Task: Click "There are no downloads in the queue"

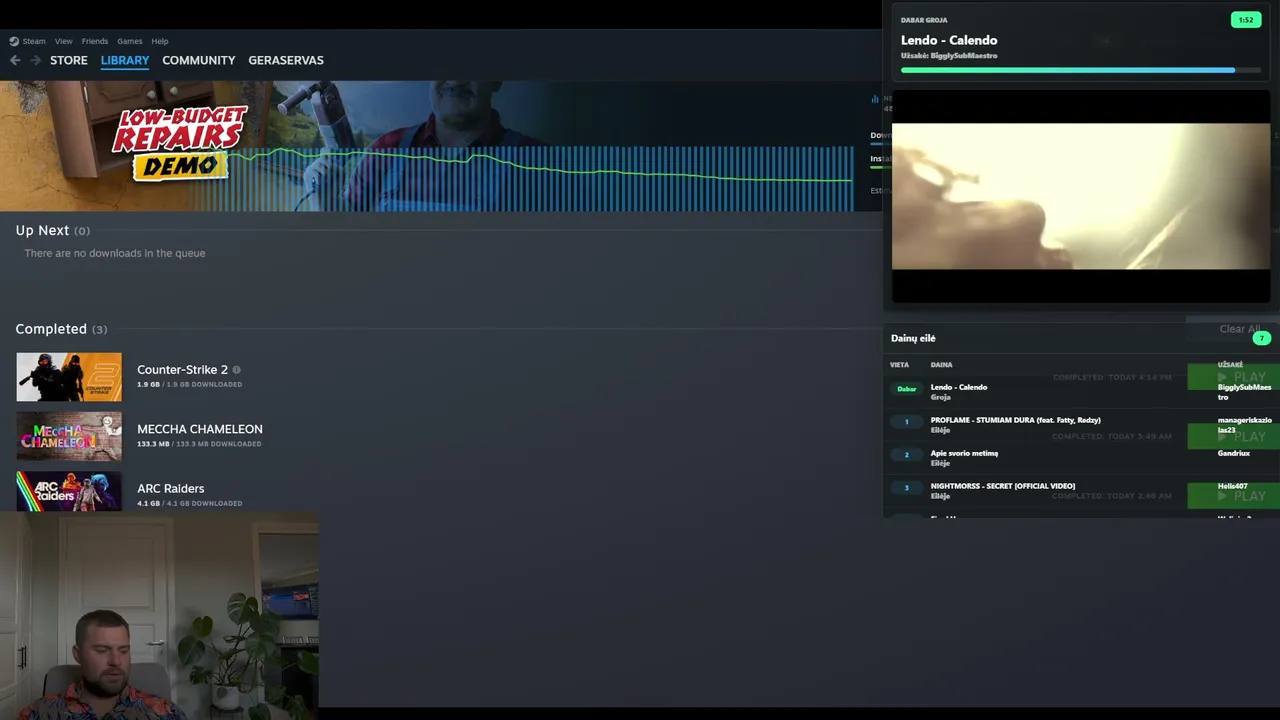Action: 115,253
